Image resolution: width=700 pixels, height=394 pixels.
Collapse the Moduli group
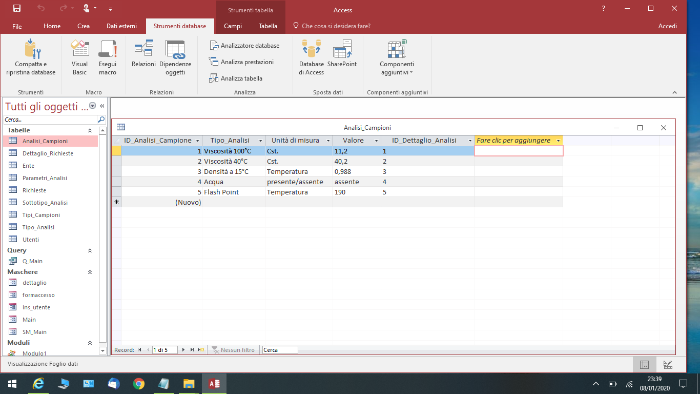(90, 343)
